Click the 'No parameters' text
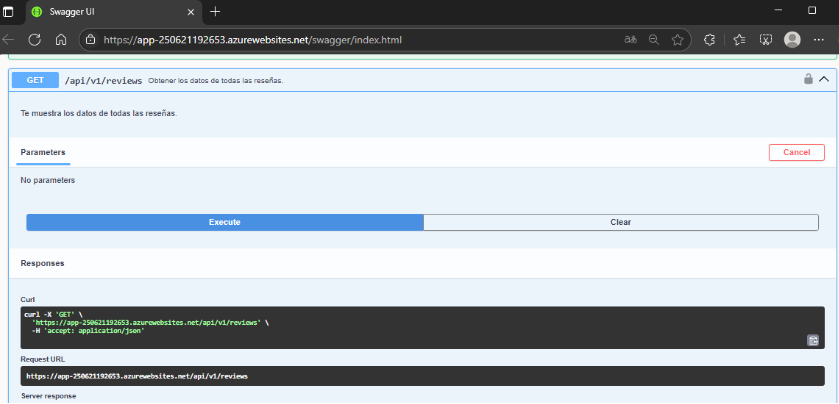839x404 pixels. pos(48,180)
